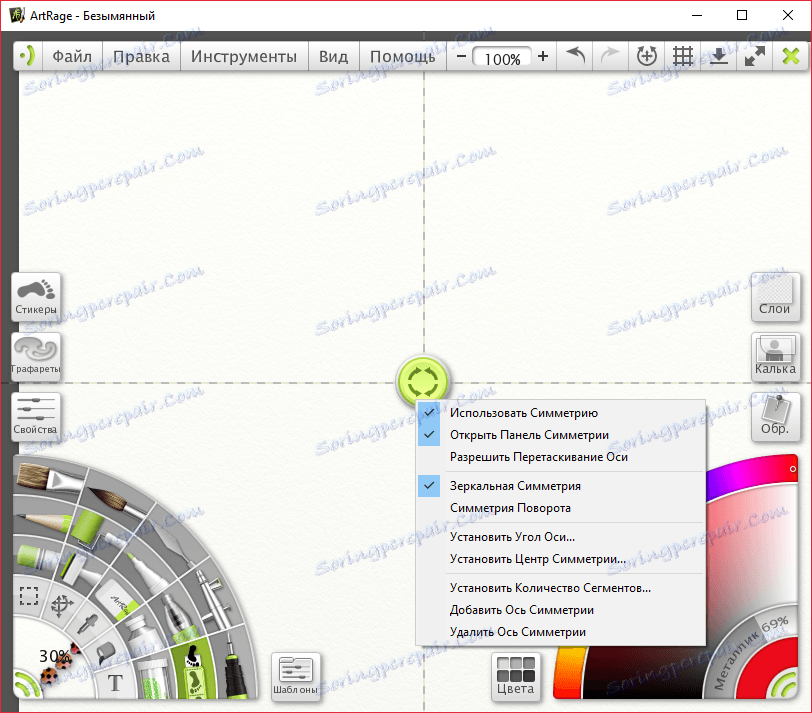Open the Слои layers panel
Viewport: 812px width, 713px height.
pos(775,297)
